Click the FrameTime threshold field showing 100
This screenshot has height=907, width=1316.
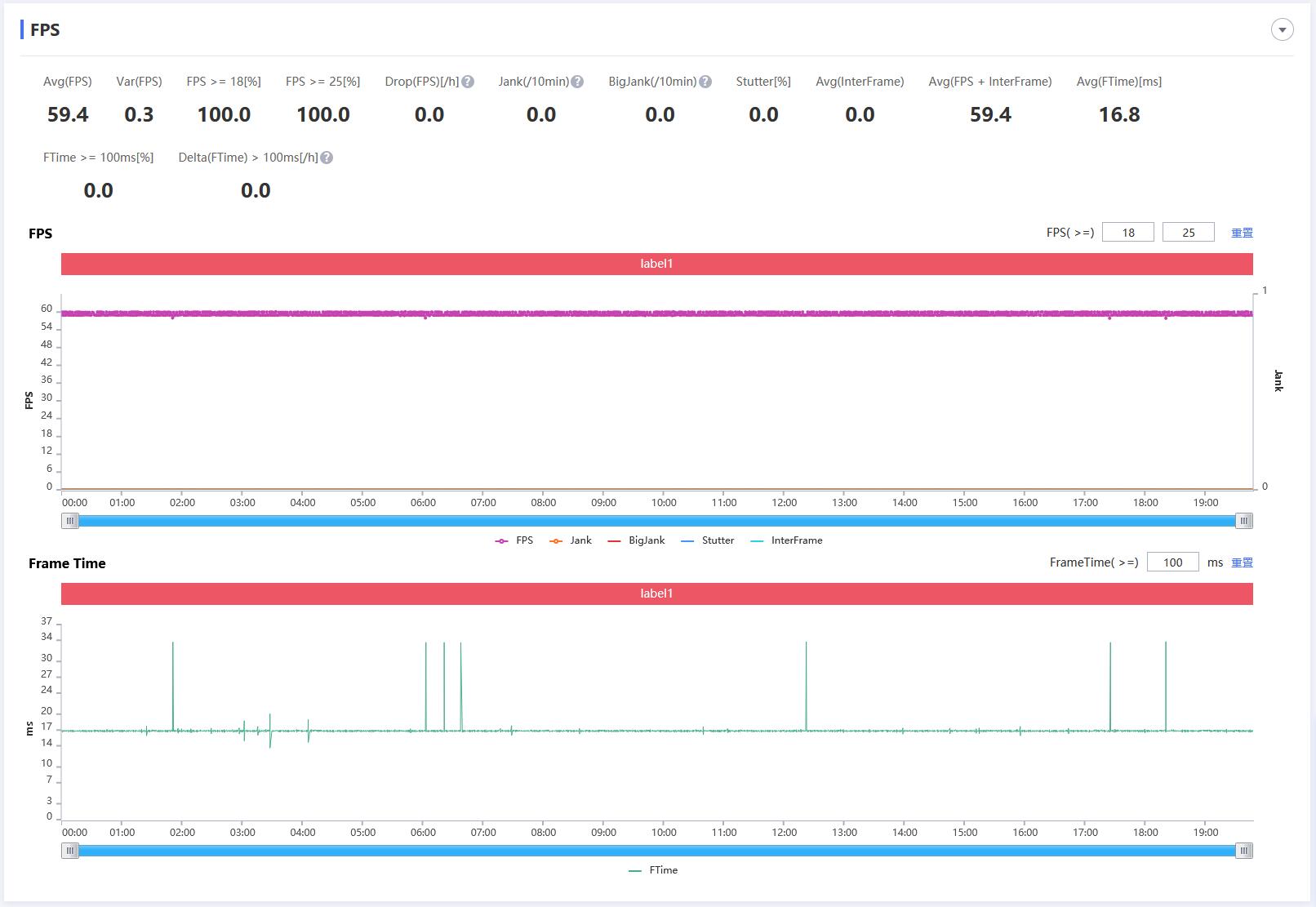tap(1172, 562)
